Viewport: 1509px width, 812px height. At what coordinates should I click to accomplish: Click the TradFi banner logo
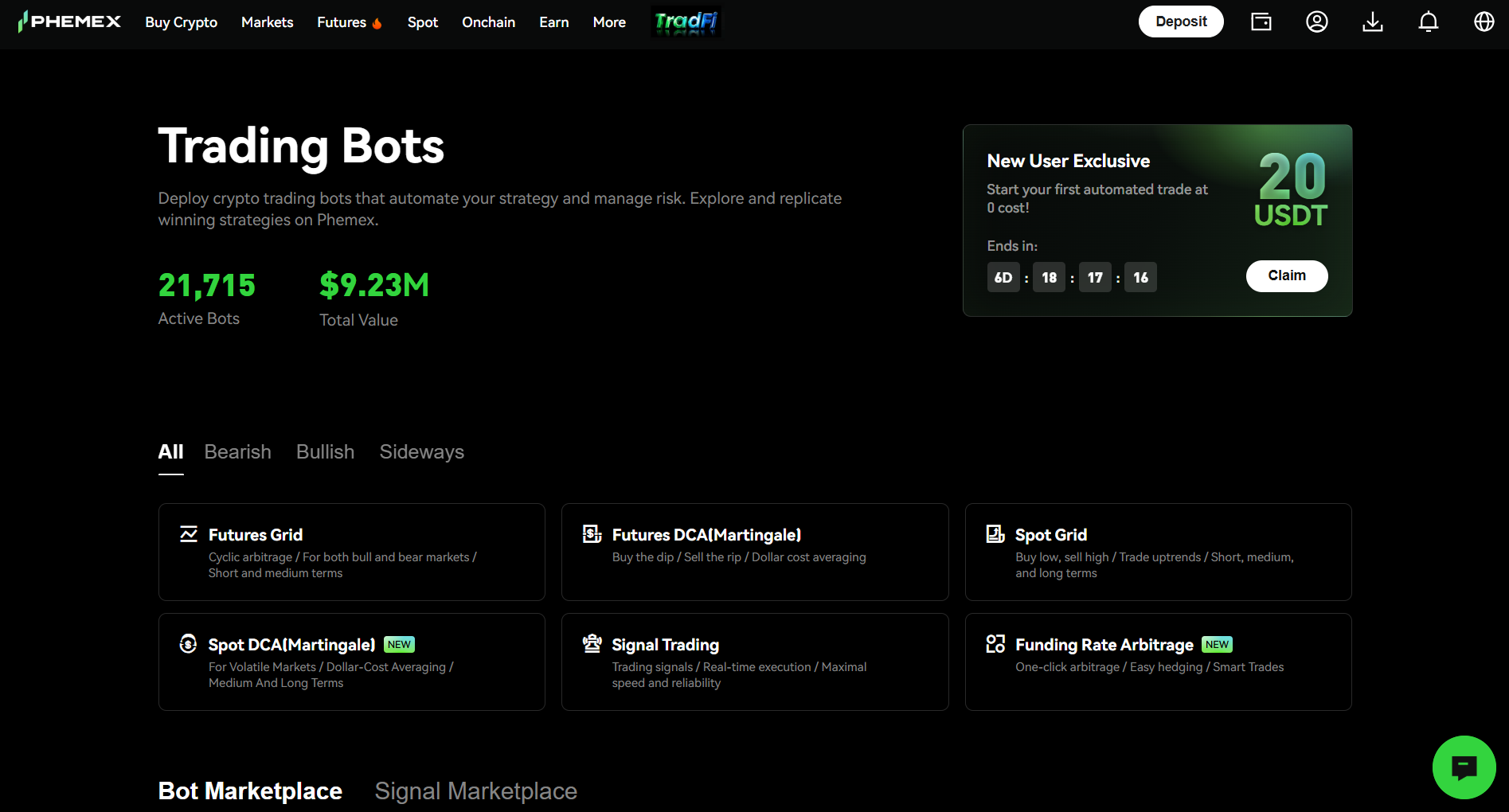tap(686, 21)
